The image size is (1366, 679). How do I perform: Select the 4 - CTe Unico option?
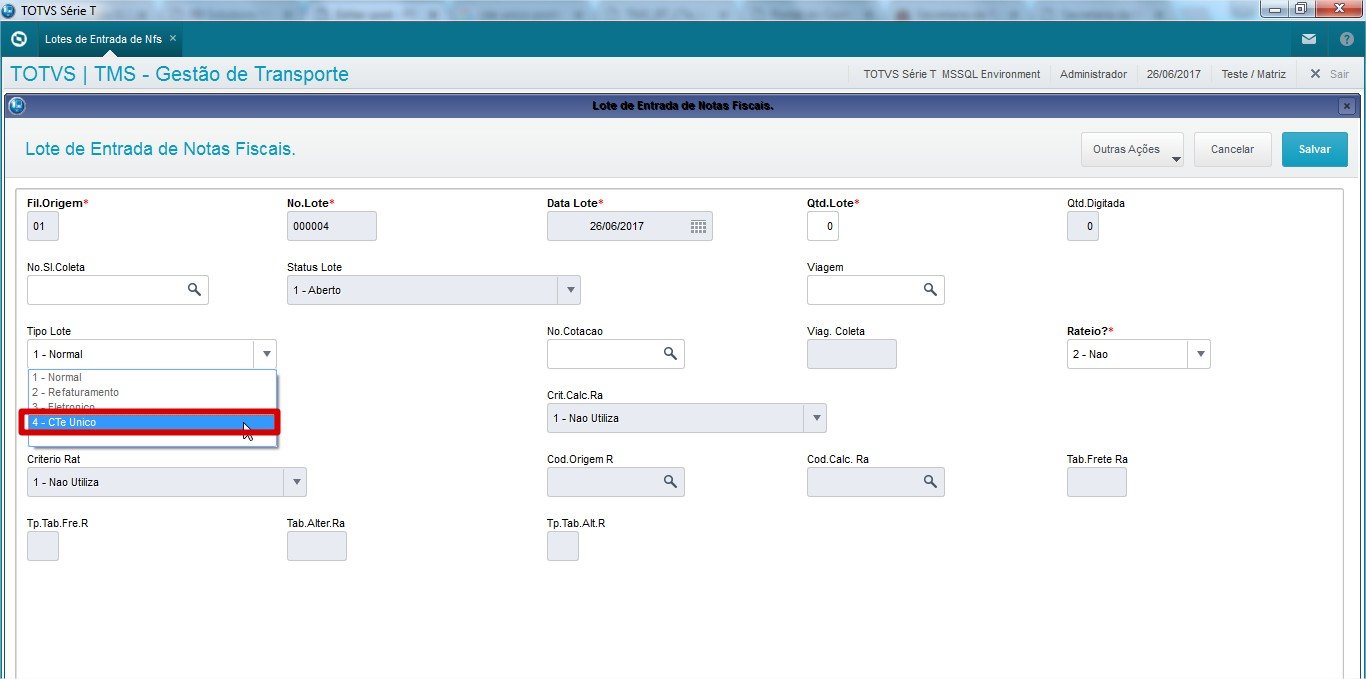point(152,422)
